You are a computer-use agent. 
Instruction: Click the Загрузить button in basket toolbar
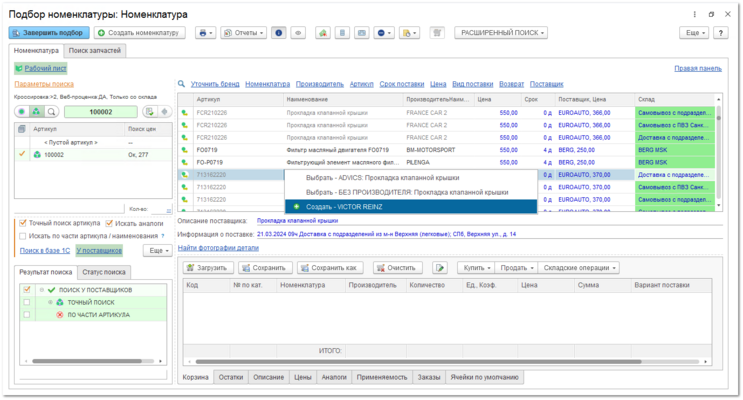208,268
